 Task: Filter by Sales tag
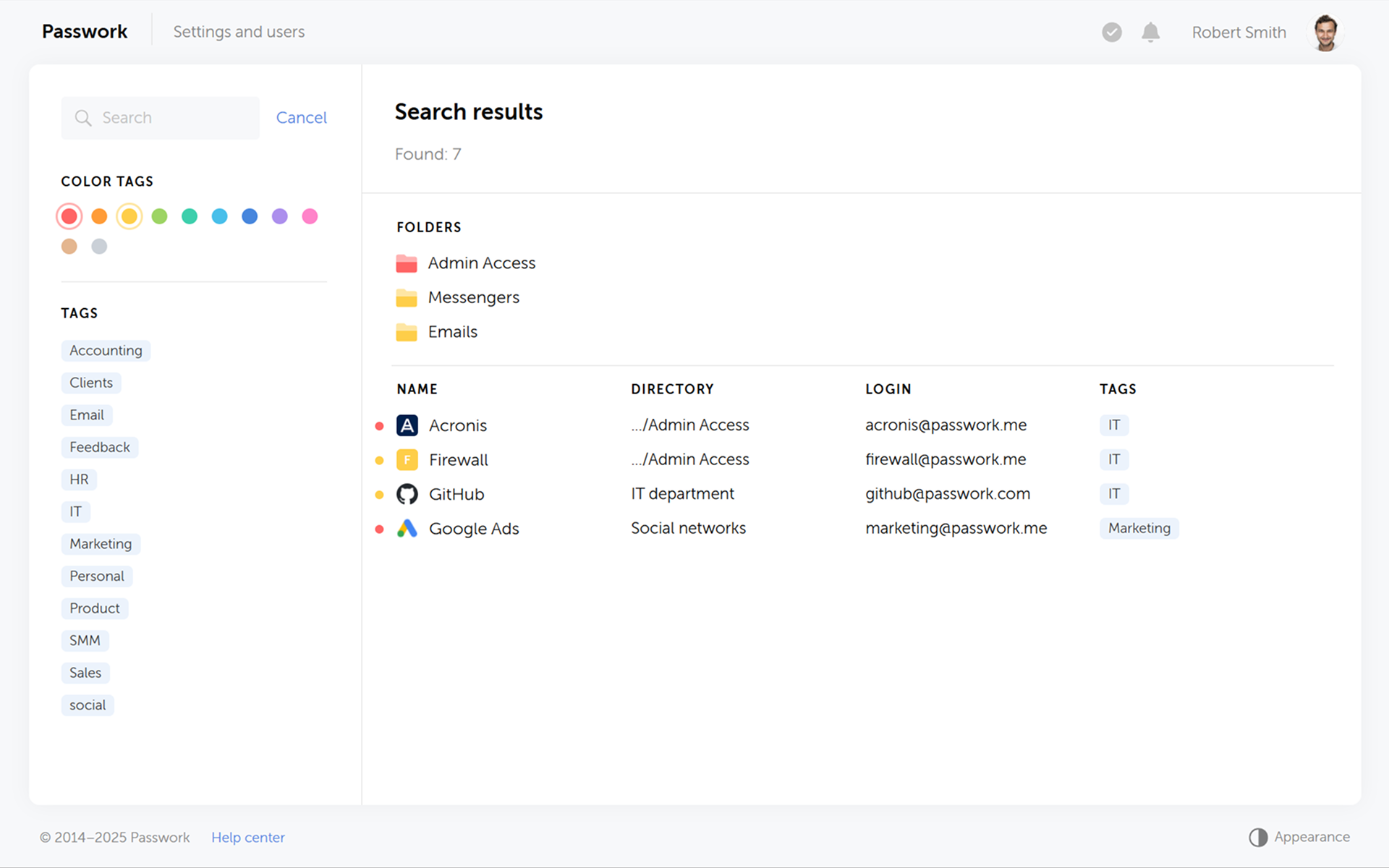[85, 673]
